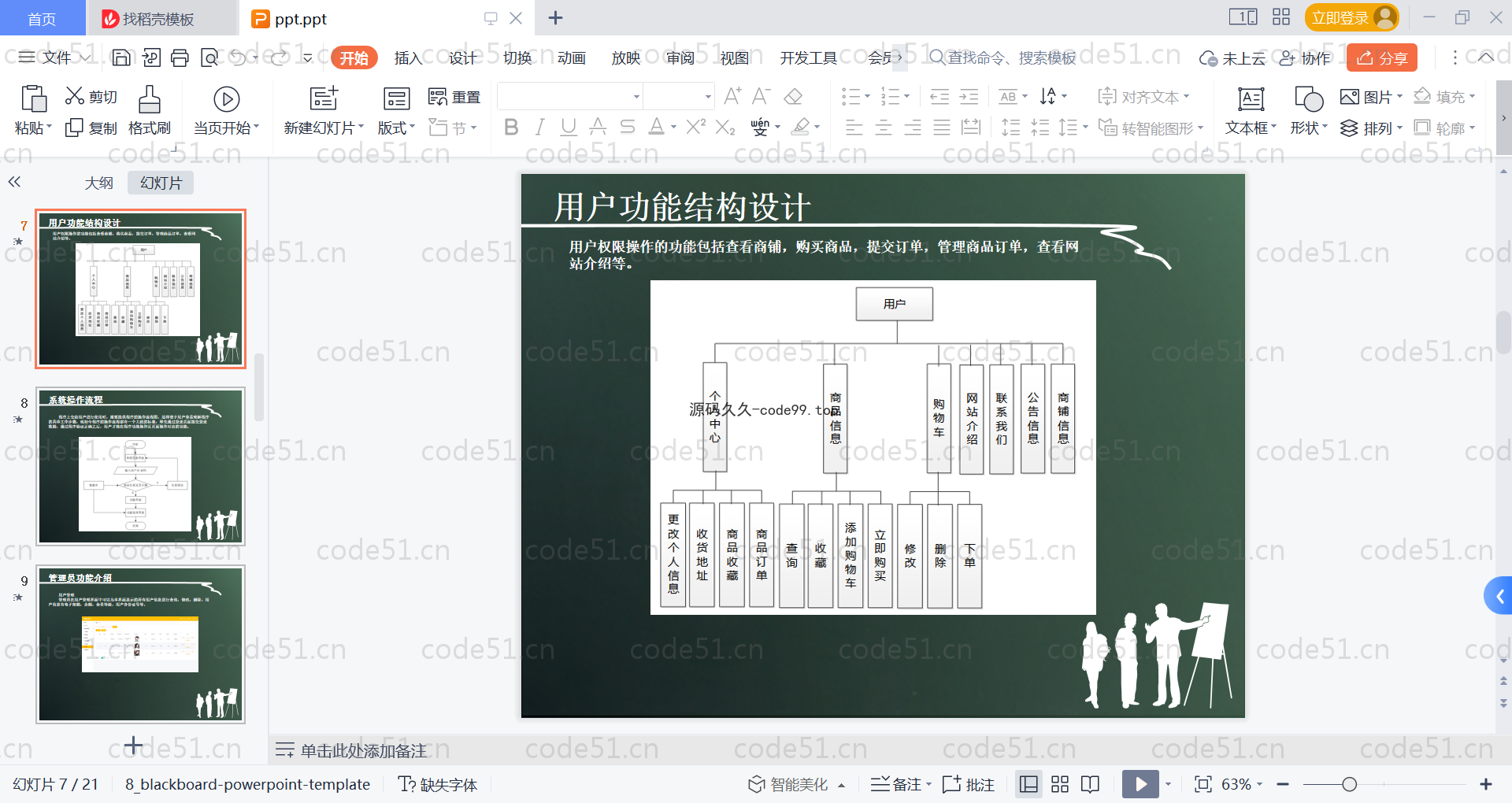Open the Design ribbon tab
This screenshot has width=1512, height=803.
coord(462,57)
